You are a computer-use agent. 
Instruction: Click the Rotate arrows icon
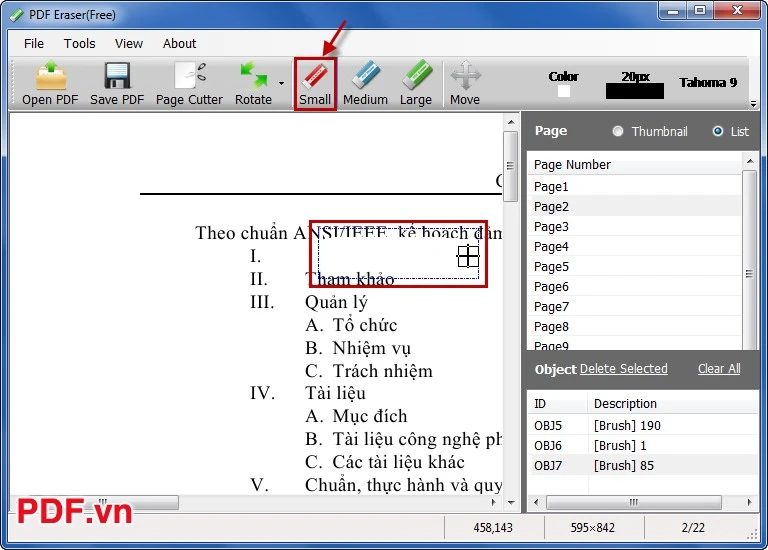click(x=253, y=75)
